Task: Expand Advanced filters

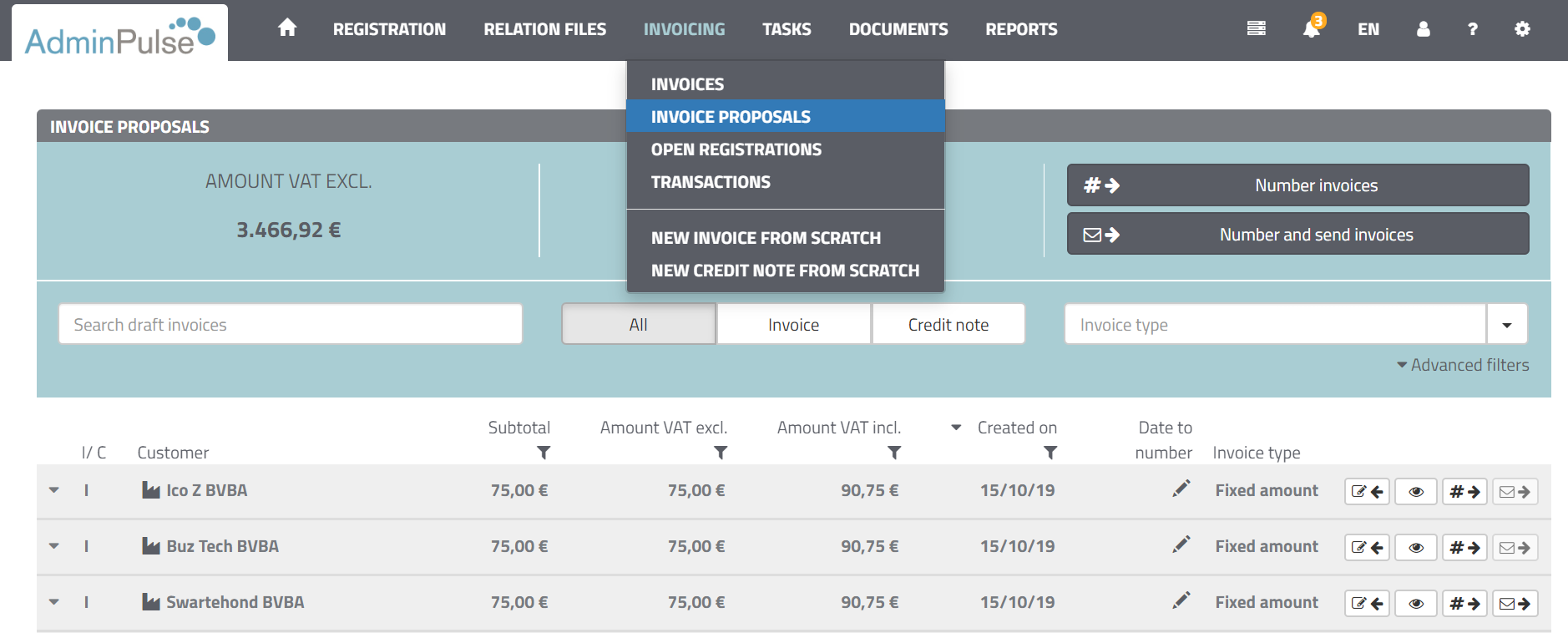Action: tap(1463, 365)
